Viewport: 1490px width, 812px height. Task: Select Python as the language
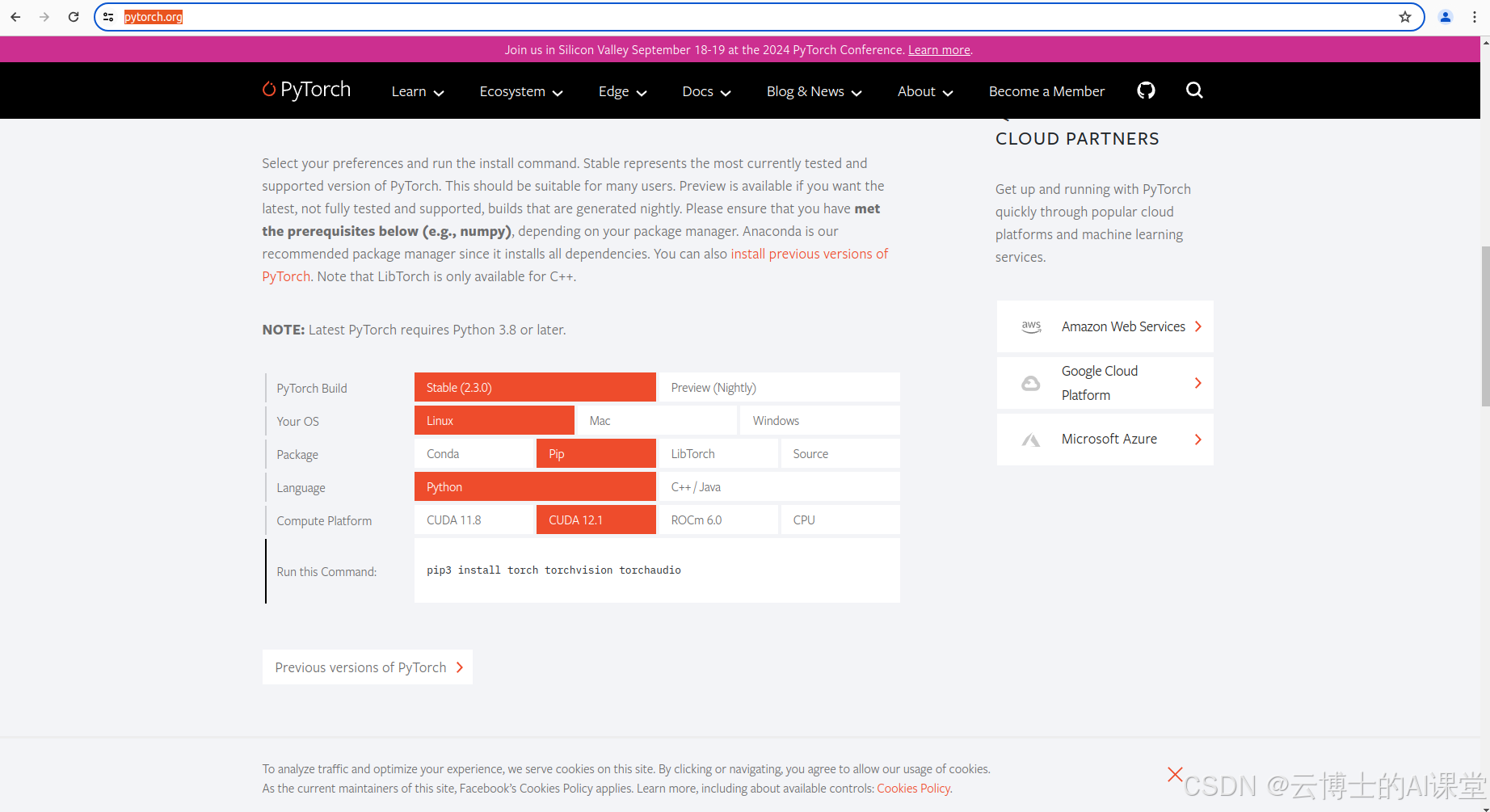pyautogui.click(x=535, y=486)
